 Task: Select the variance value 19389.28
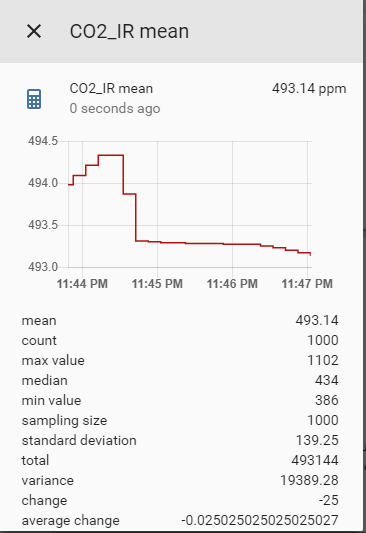(x=309, y=480)
